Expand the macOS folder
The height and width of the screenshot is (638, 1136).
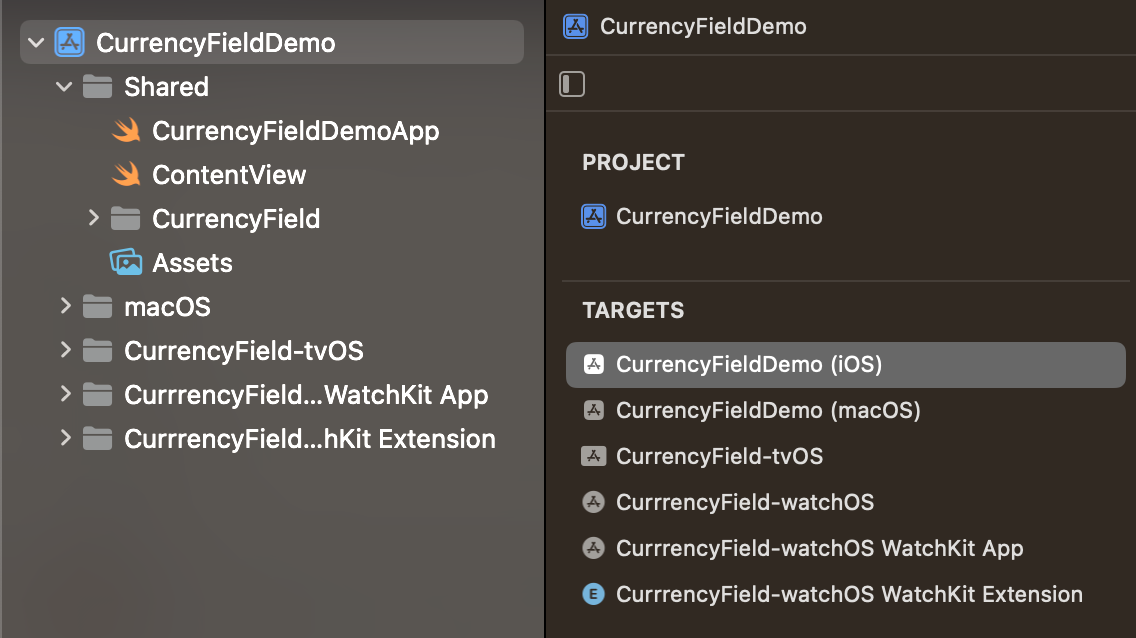tap(65, 307)
